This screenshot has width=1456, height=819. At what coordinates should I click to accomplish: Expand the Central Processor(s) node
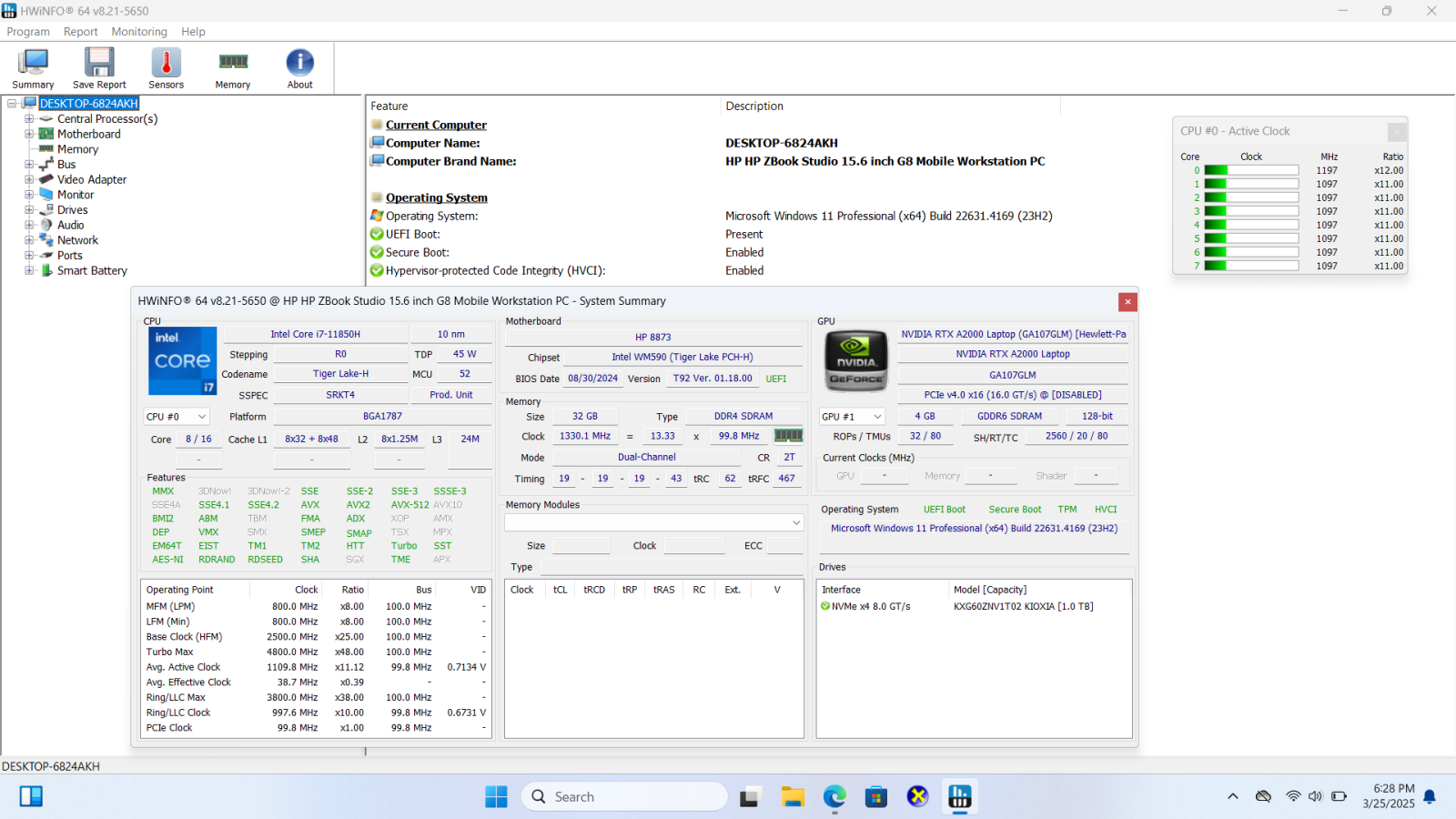[29, 119]
